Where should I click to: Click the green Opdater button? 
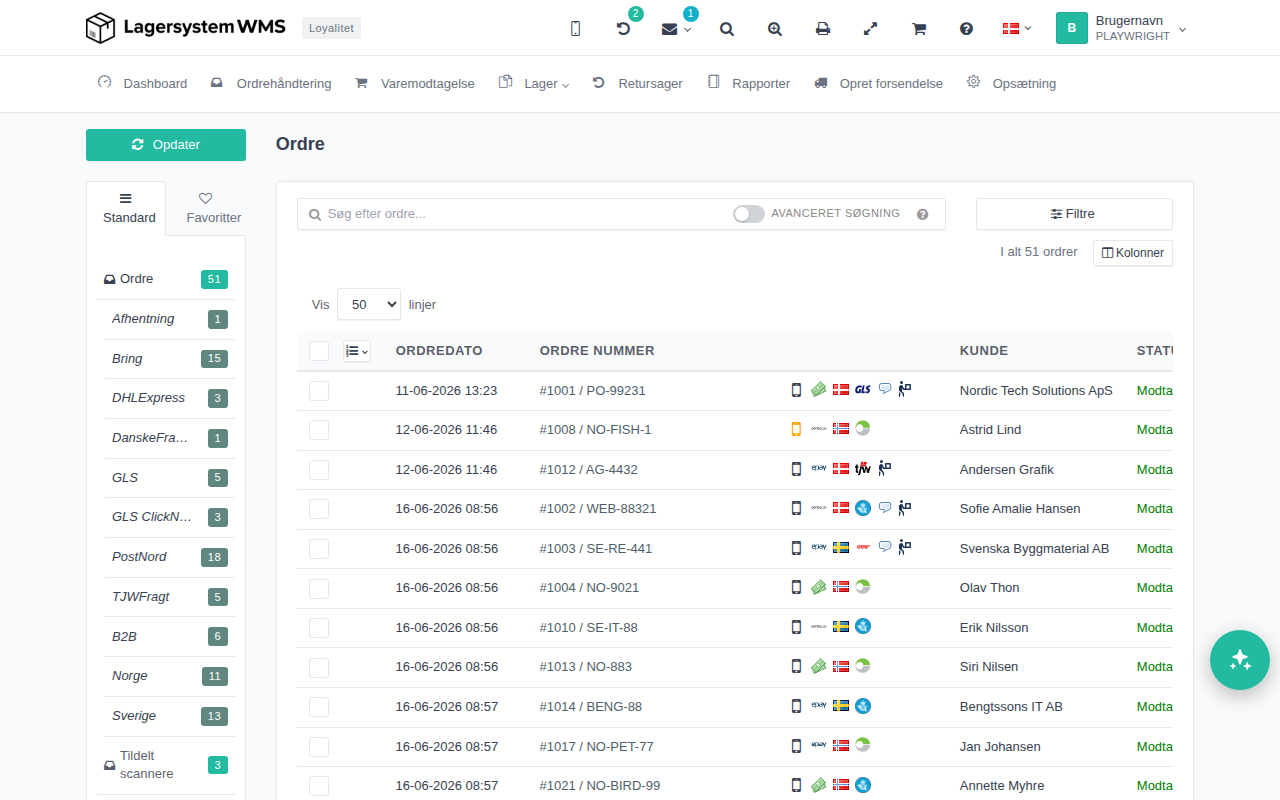click(x=166, y=145)
